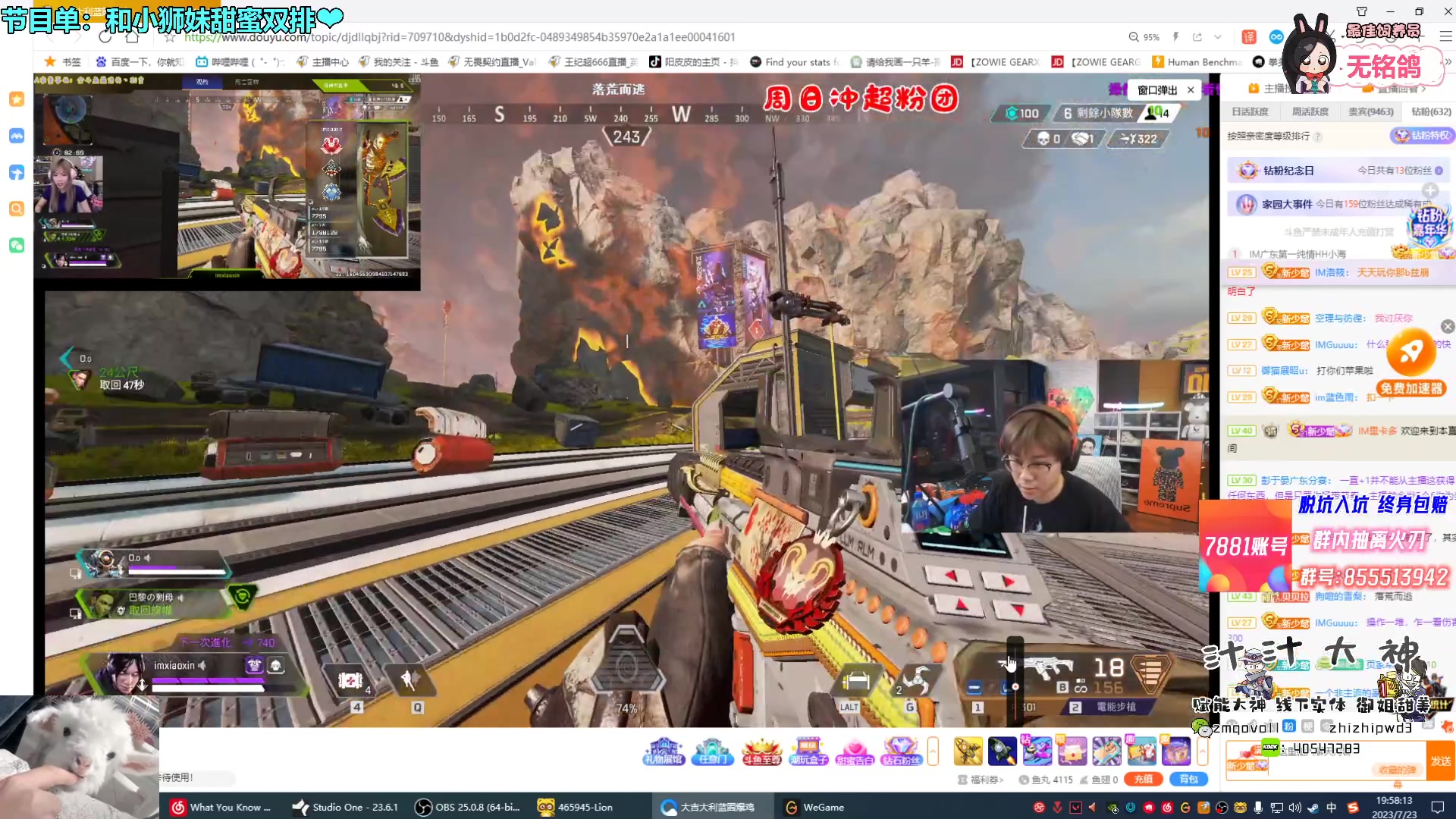This screenshot has height=819, width=1456.
Task: Open the 甜蜜告白 heart icon
Action: point(855,752)
